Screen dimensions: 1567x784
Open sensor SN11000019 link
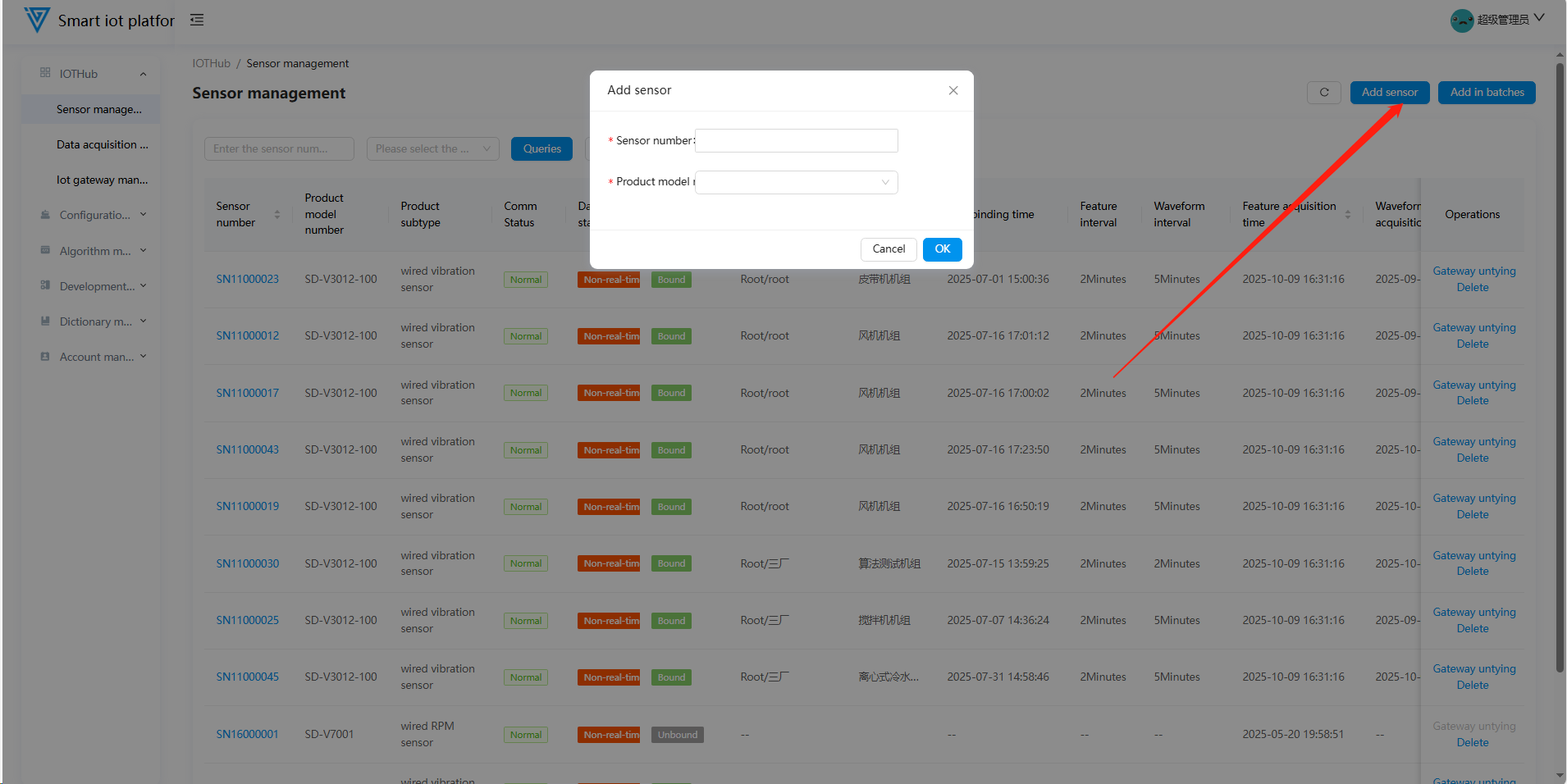pyautogui.click(x=247, y=506)
